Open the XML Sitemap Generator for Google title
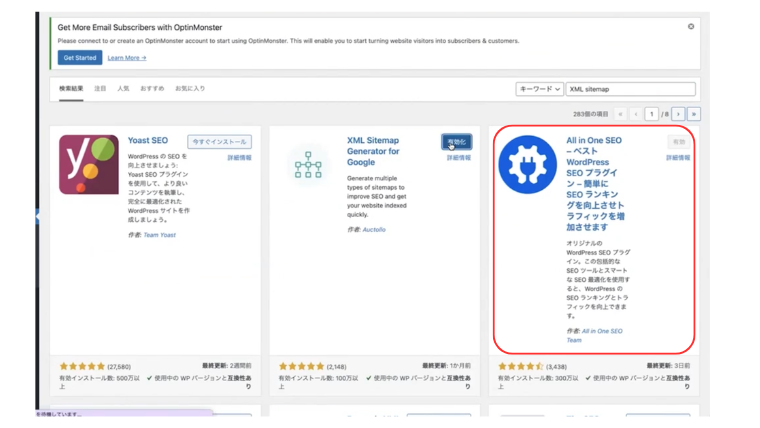This screenshot has width=760, height=428. click(x=373, y=151)
